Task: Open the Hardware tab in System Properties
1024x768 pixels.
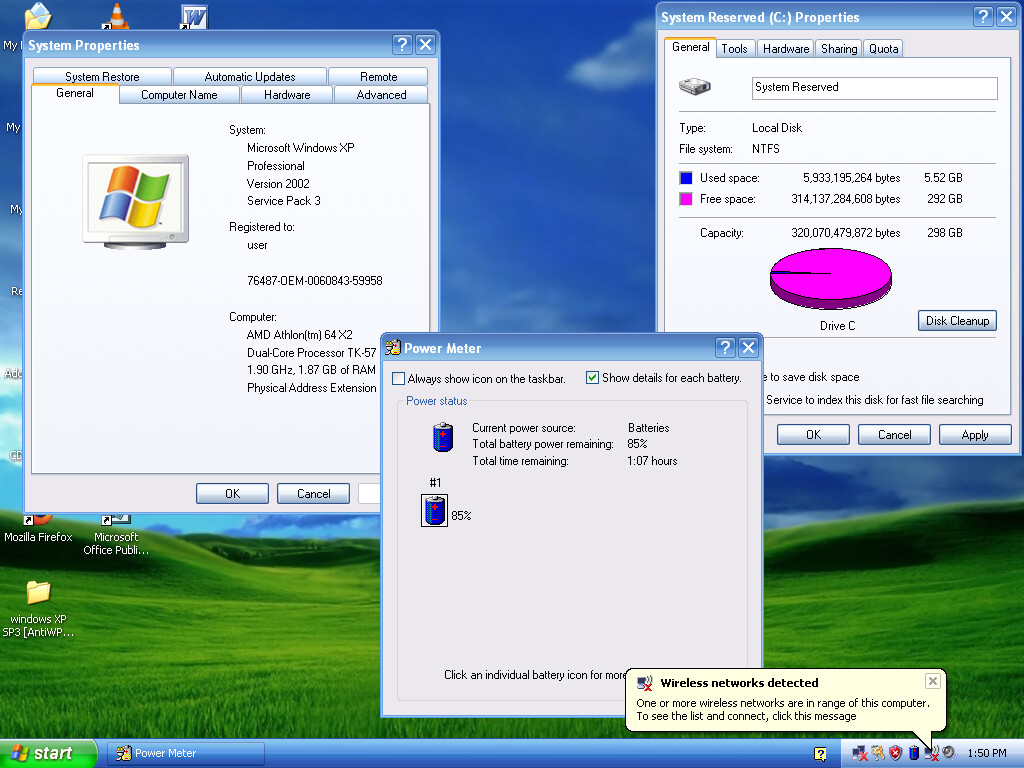Action: point(287,95)
